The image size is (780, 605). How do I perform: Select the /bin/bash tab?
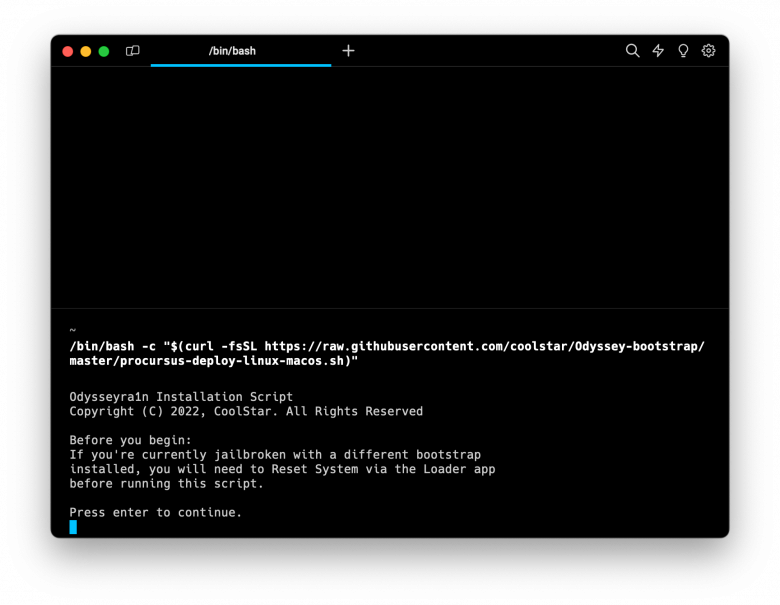[241, 51]
